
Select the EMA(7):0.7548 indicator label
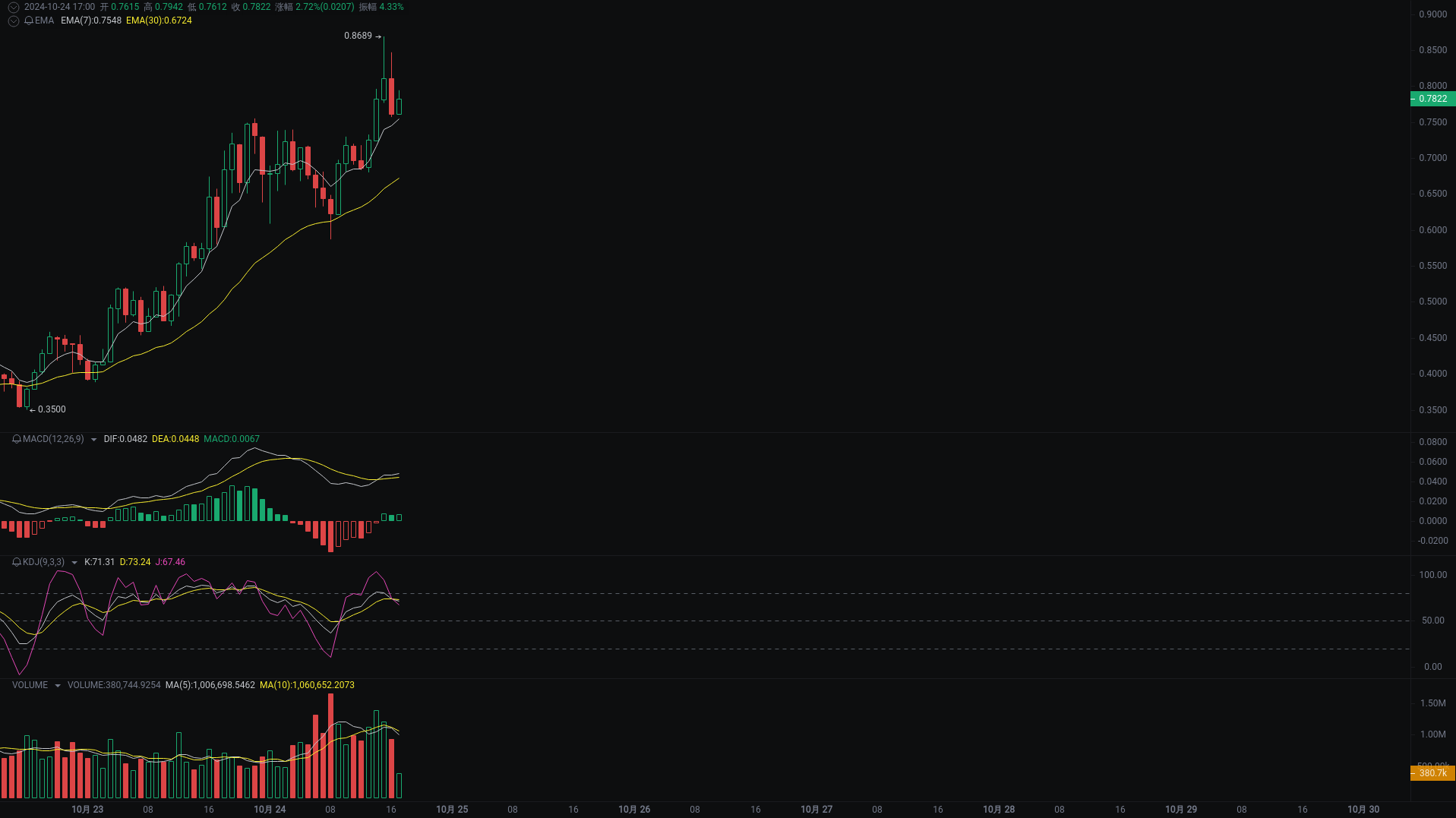(x=90, y=21)
